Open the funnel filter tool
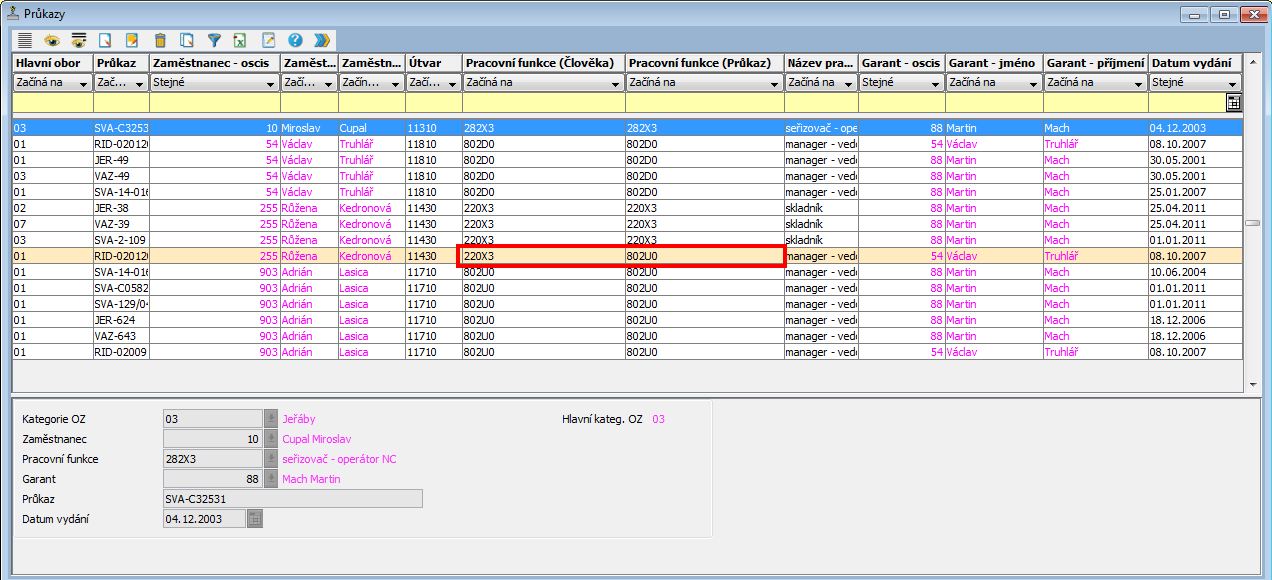1272x580 pixels. click(214, 40)
